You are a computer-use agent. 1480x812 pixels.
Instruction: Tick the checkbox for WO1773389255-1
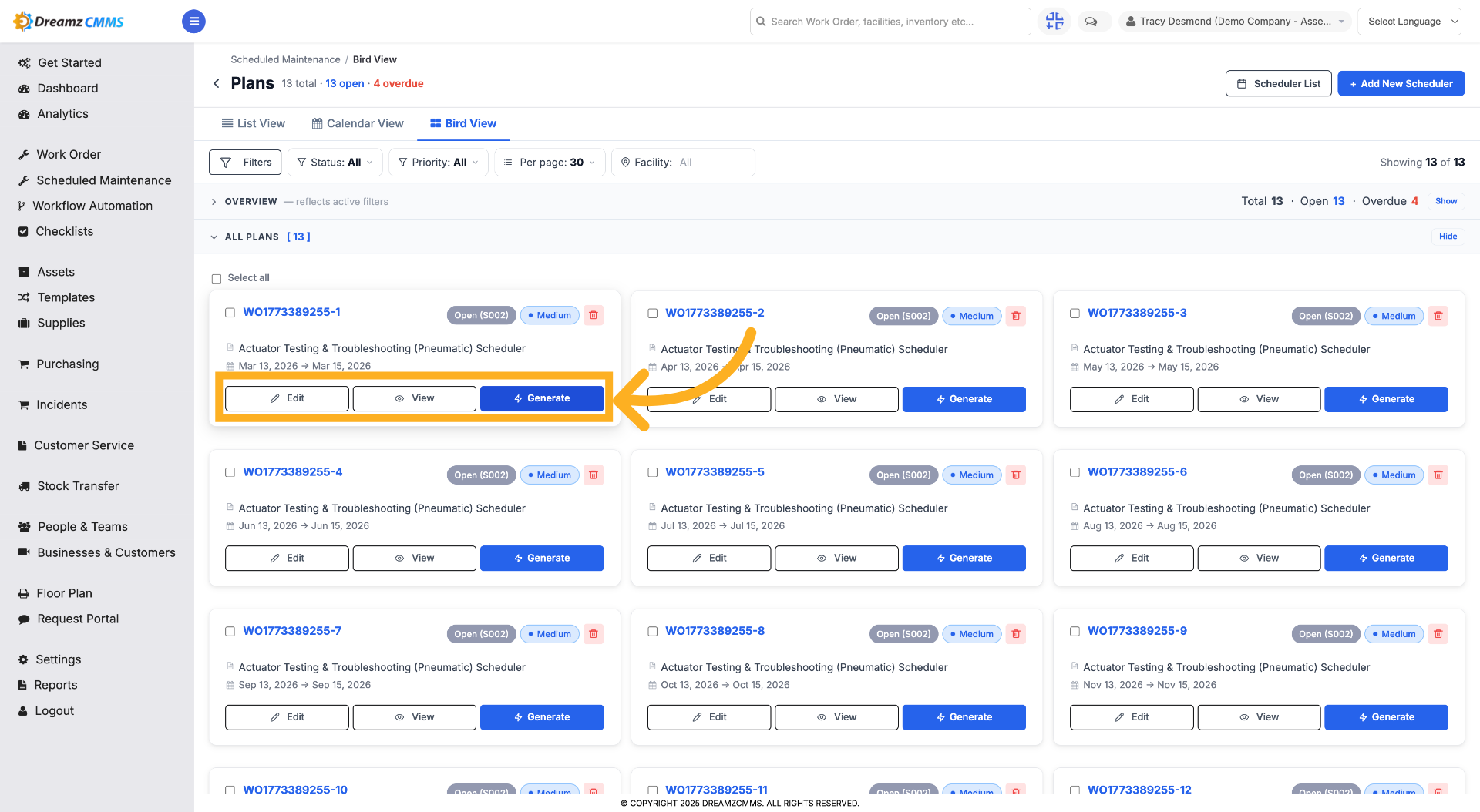pyautogui.click(x=230, y=312)
